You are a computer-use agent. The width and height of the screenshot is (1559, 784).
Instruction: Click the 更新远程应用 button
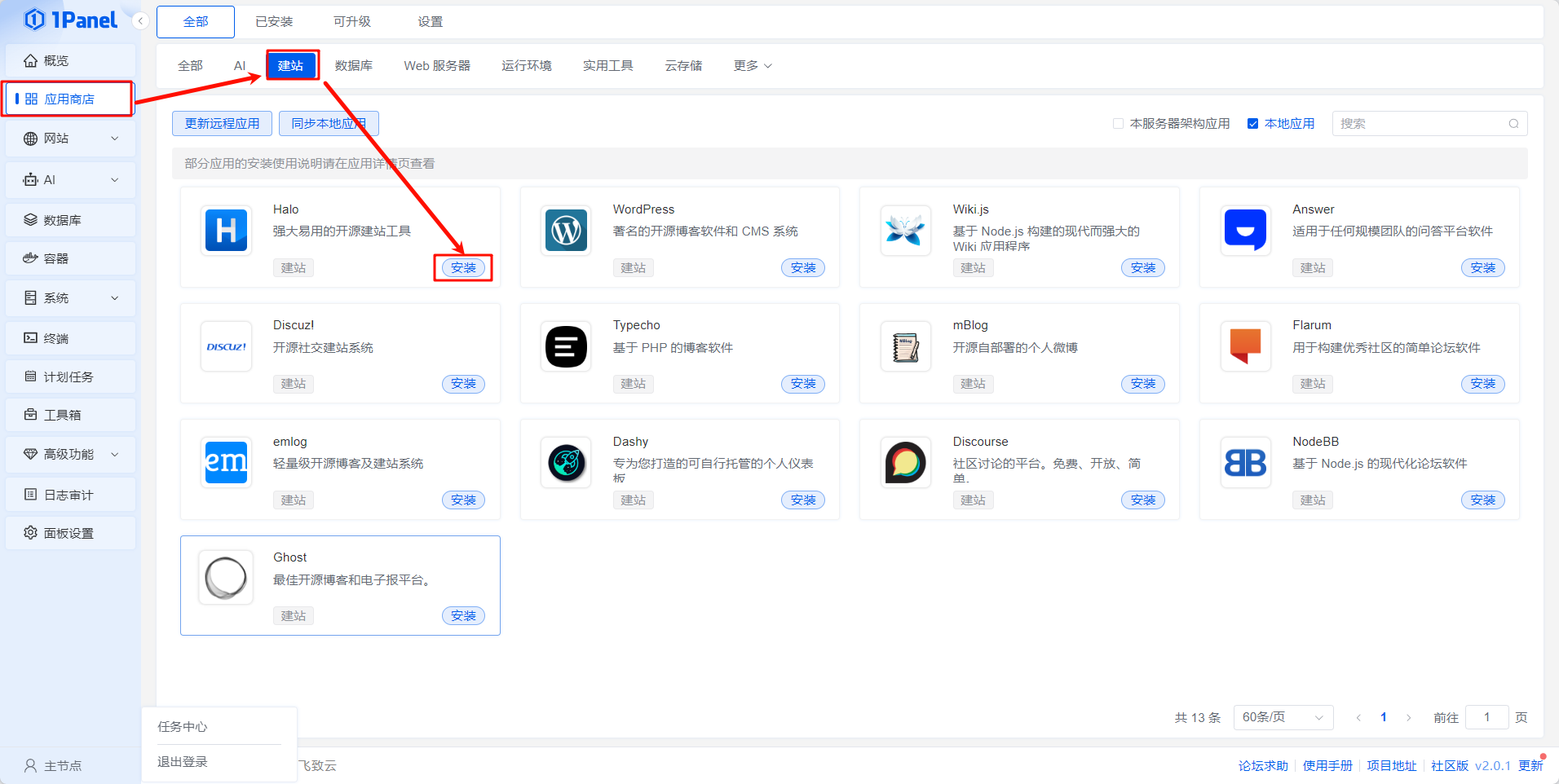[222, 124]
